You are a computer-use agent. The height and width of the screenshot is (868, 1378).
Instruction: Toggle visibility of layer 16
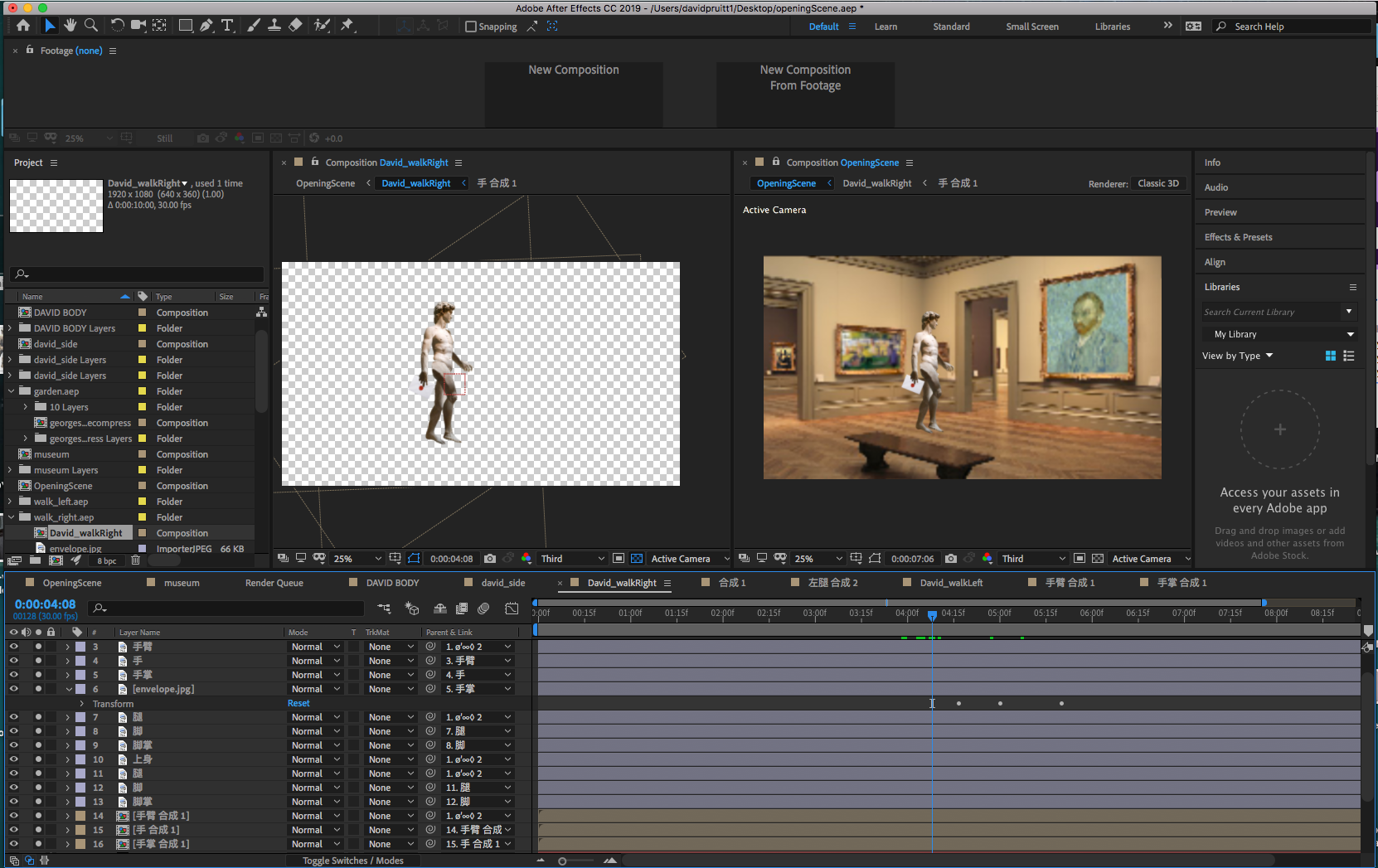tap(13, 844)
